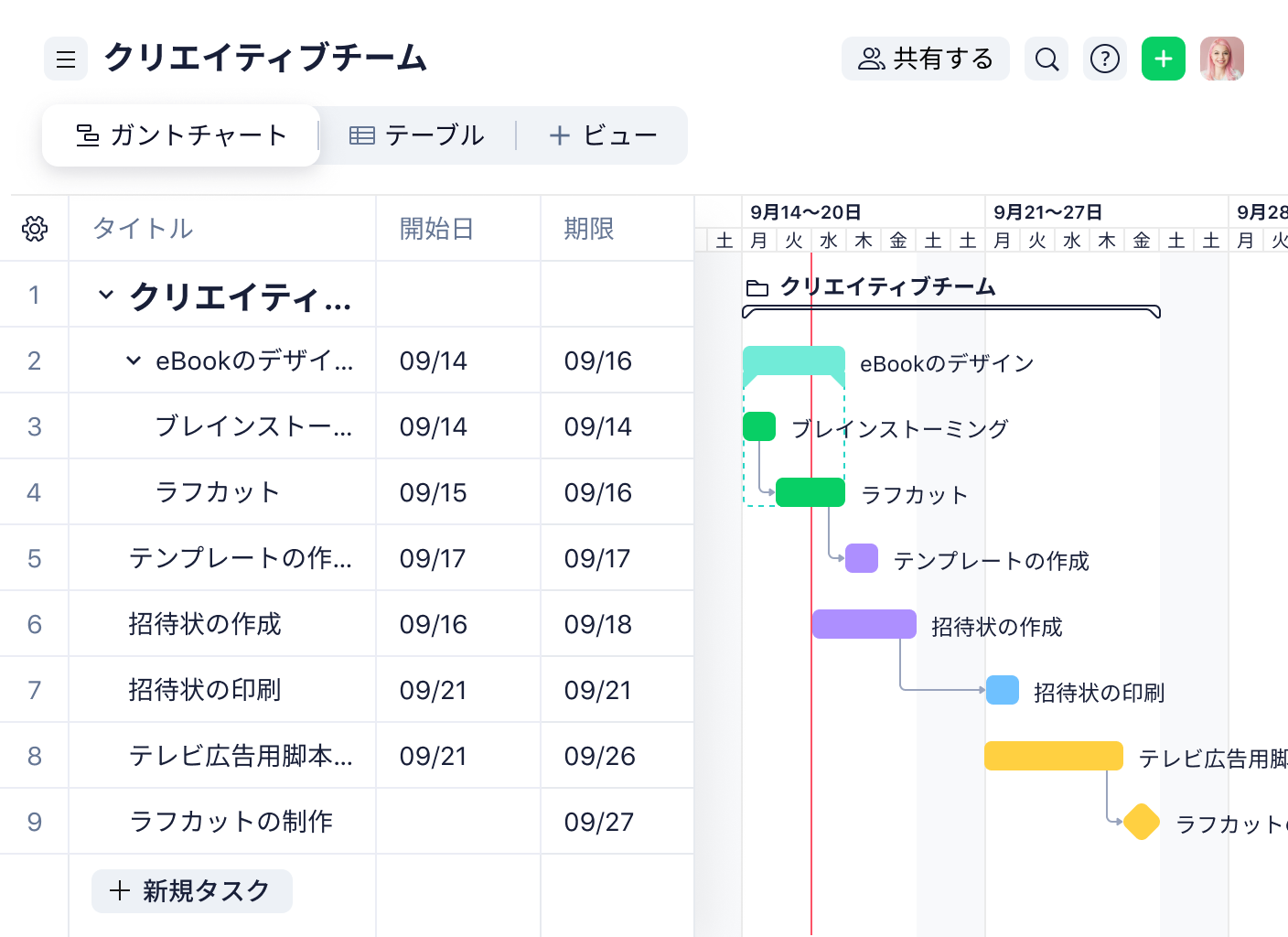Collapse the eBookのデザイン subtask group chevron
Image resolution: width=1288 pixels, height=937 pixels.
click(131, 361)
